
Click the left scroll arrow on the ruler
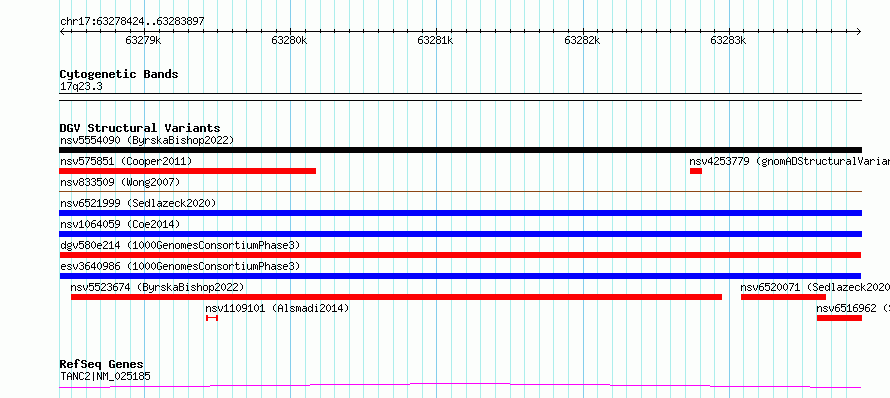point(62,32)
